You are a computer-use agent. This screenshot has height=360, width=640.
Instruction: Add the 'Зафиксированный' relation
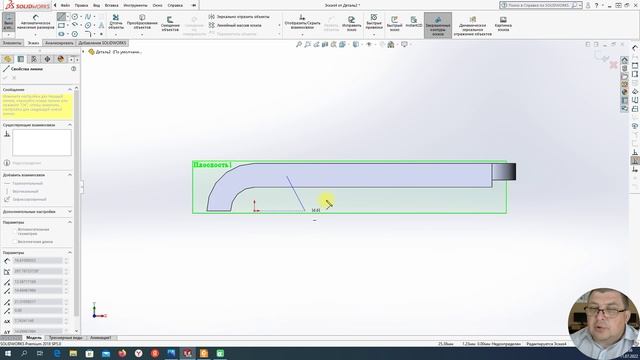pos(25,199)
